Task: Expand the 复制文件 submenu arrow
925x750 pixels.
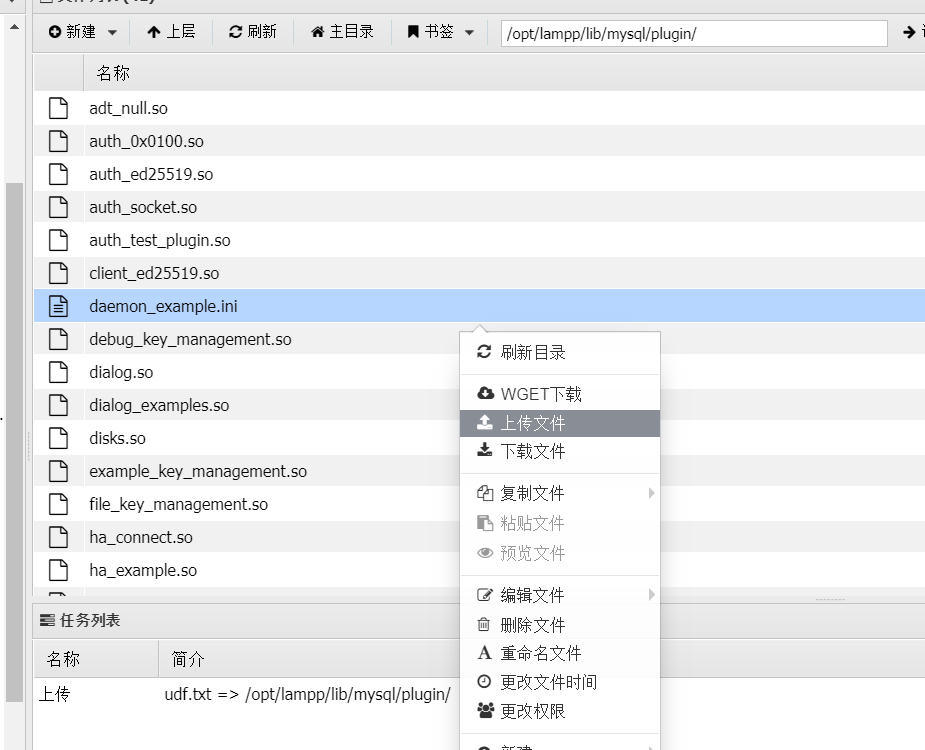Action: [x=651, y=493]
